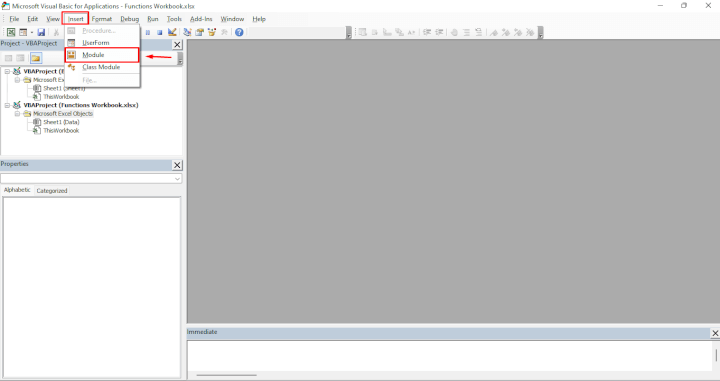This screenshot has width=720, height=381.
Task: Click the Indent icon in Edit toolbar
Action: [x=427, y=32]
